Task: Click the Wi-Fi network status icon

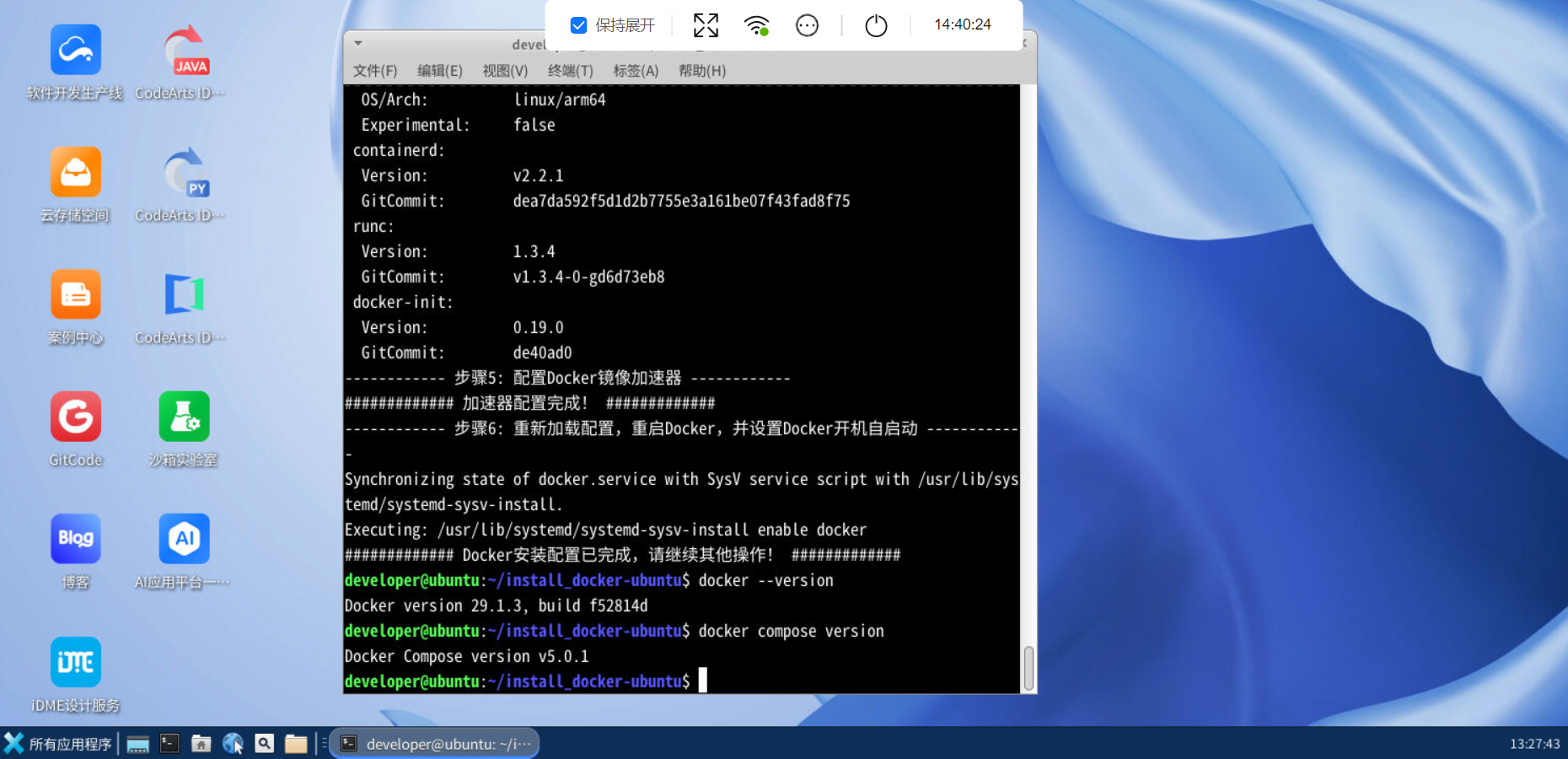Action: point(757,25)
